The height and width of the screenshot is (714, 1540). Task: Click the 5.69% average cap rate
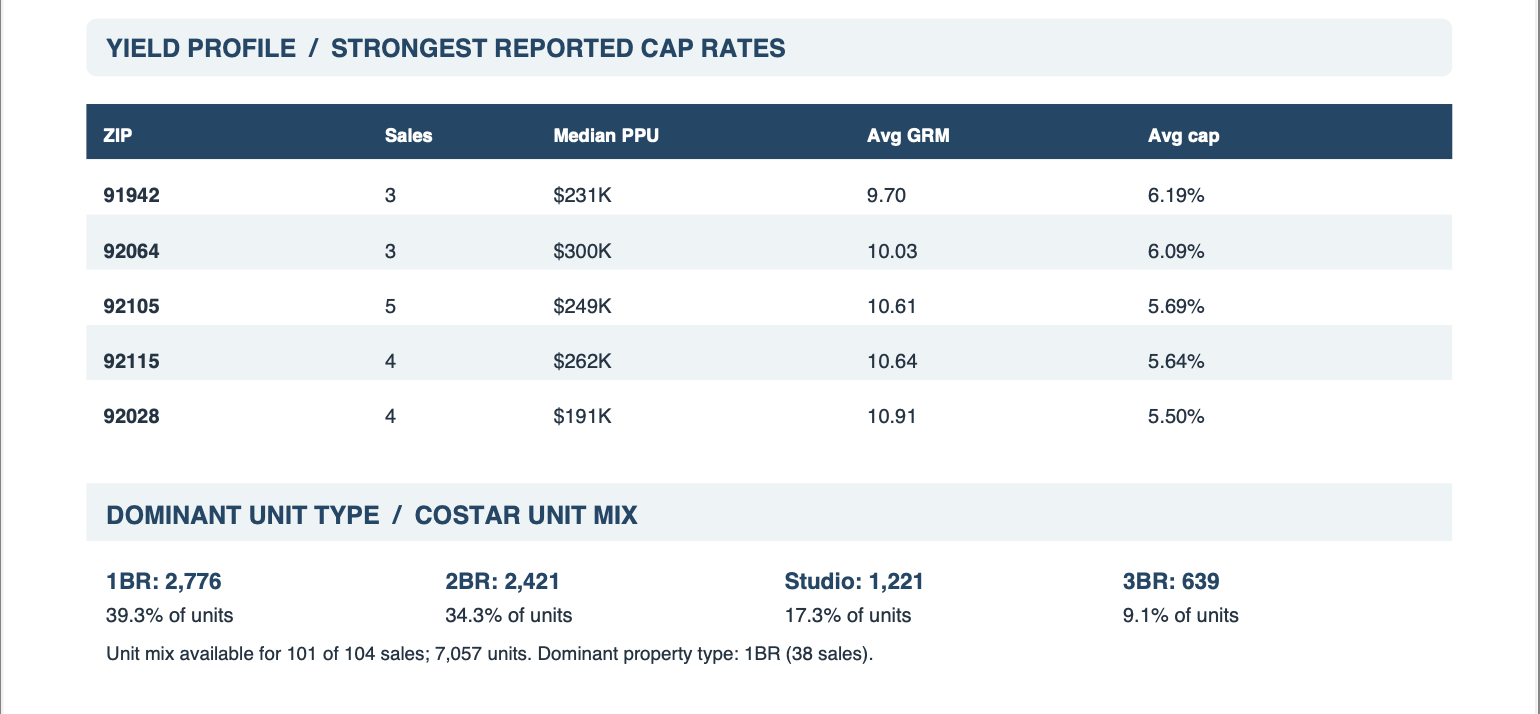(x=1176, y=307)
